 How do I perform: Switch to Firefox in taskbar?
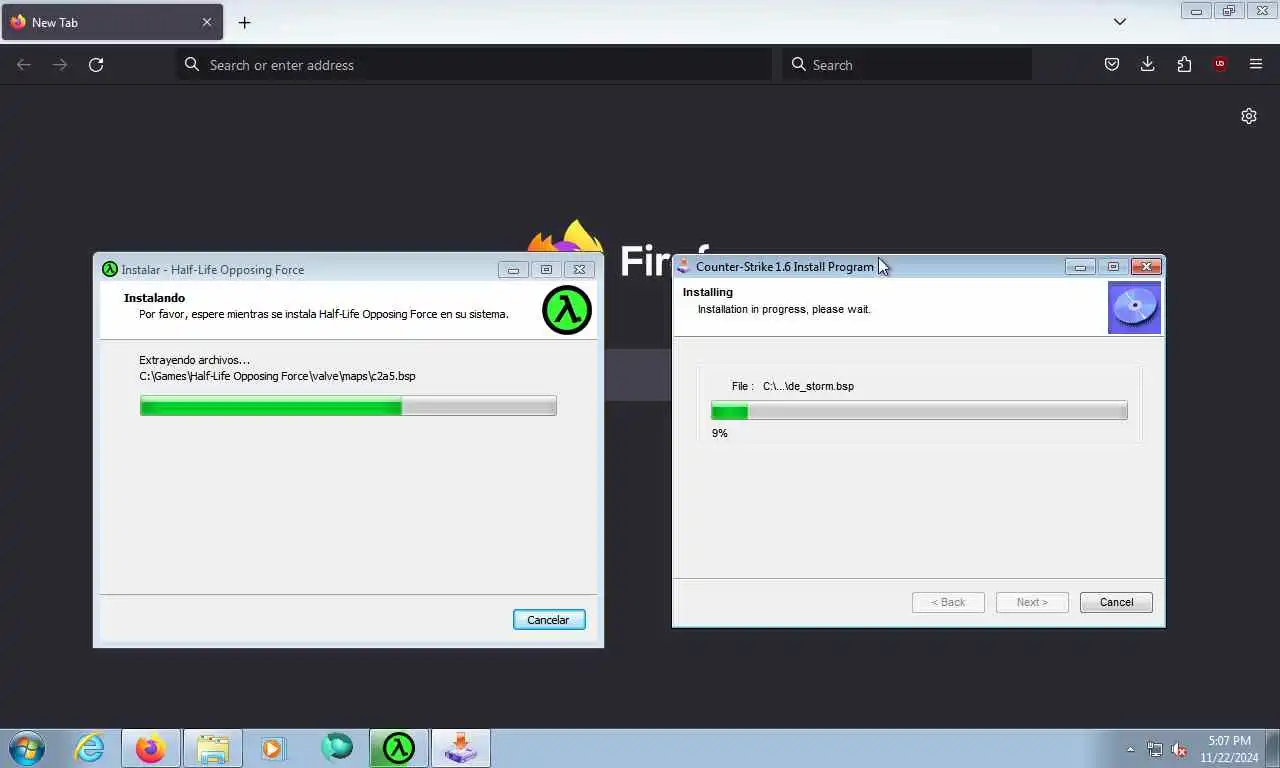coord(151,748)
